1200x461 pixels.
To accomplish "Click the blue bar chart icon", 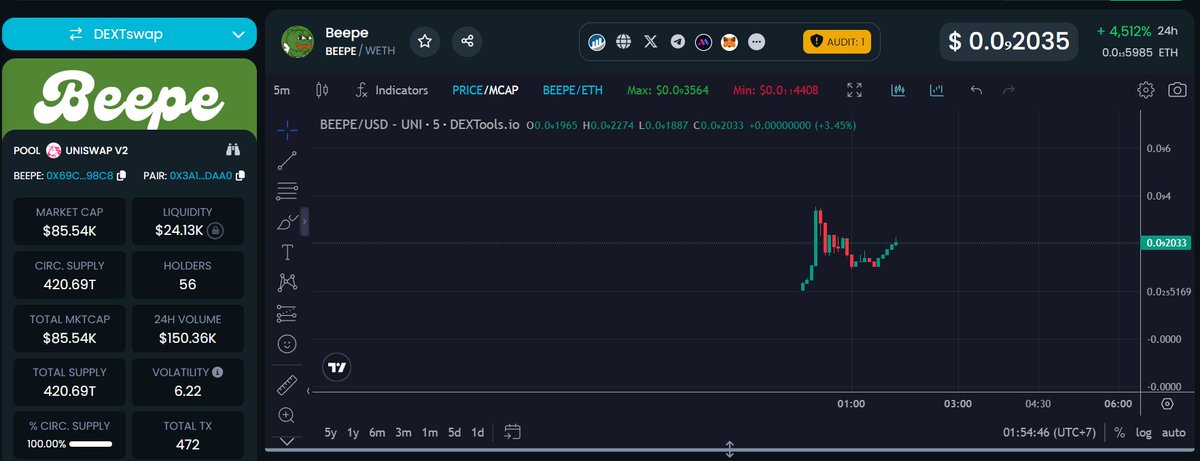I will (936, 90).
